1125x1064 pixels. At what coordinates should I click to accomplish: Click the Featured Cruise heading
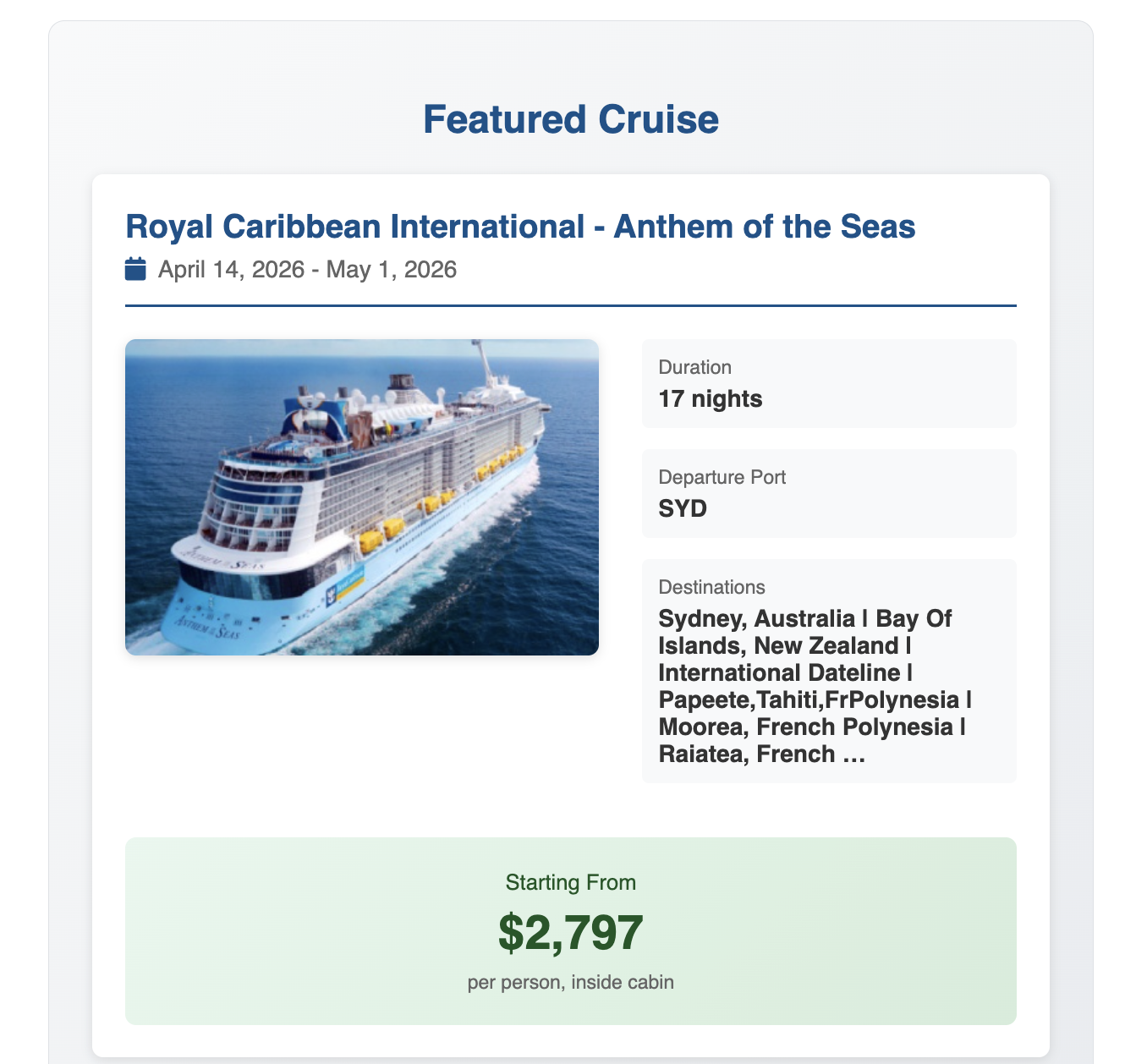pyautogui.click(x=571, y=119)
